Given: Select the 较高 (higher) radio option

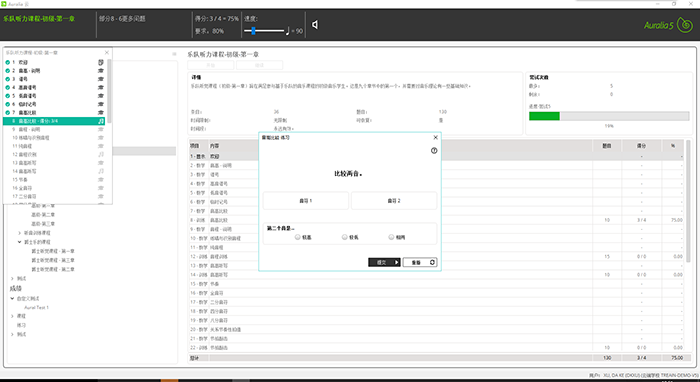Looking at the screenshot, I should pyautogui.click(x=298, y=237).
